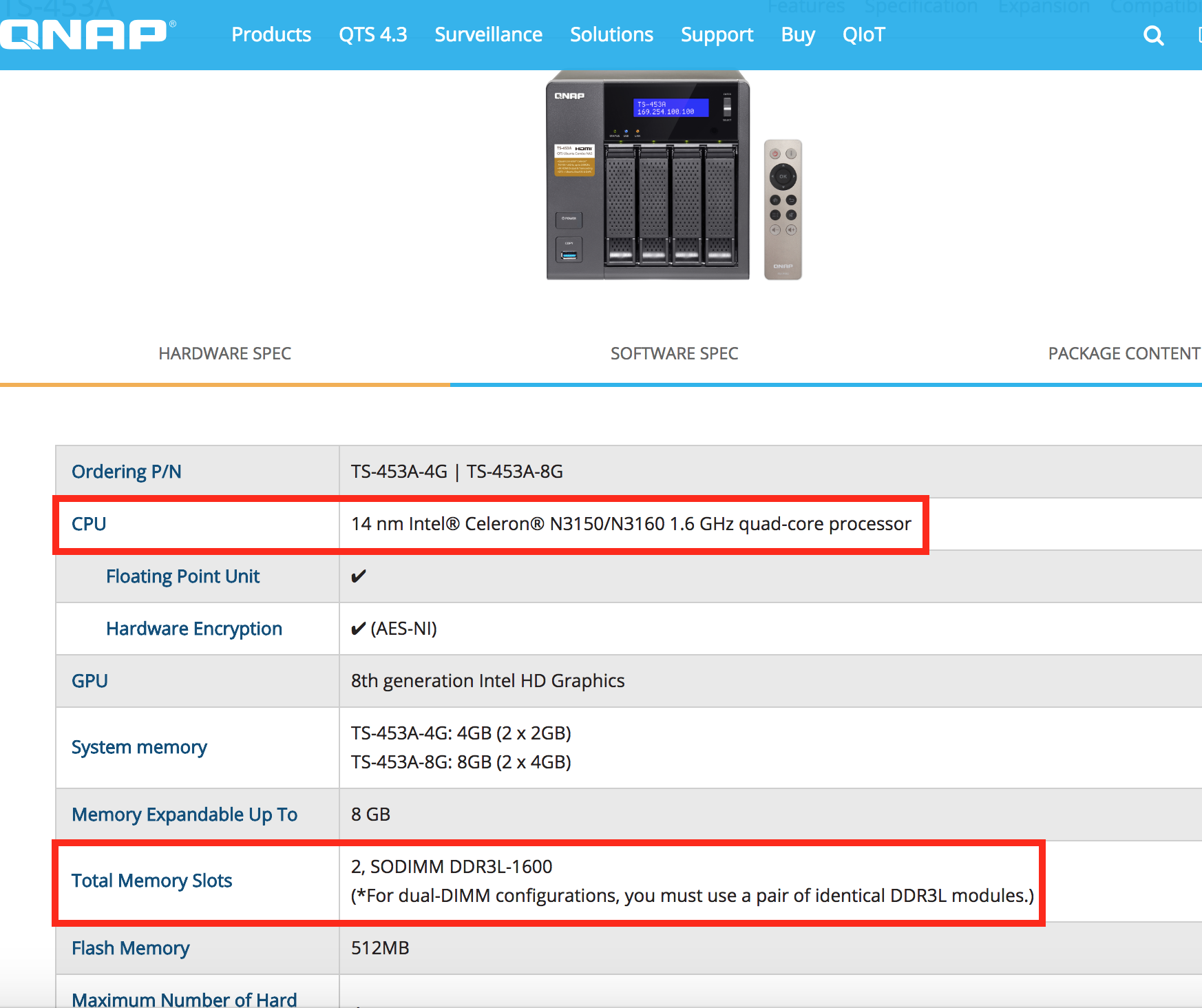
Task: Click the QNAP logo
Action: click(x=87, y=34)
